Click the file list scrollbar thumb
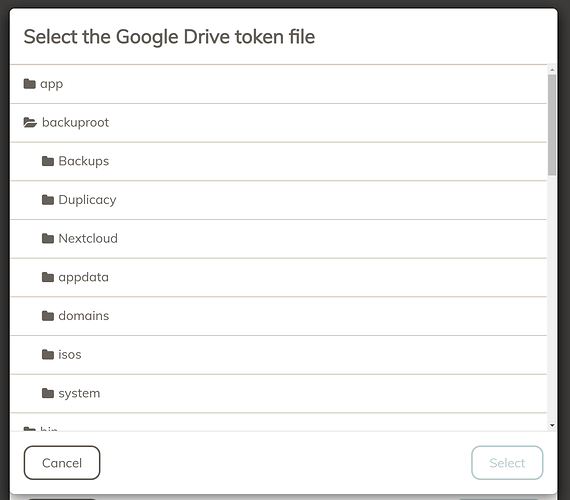The height and width of the screenshot is (500, 570). tap(552, 125)
